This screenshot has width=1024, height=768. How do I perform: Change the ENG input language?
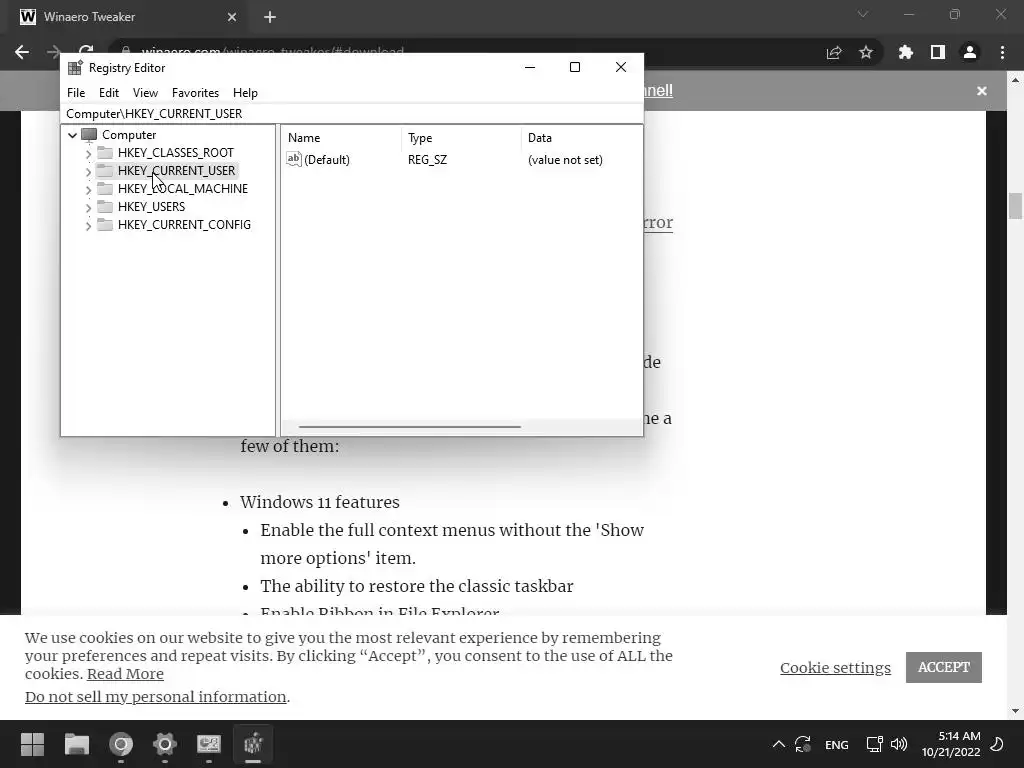pyautogui.click(x=837, y=744)
